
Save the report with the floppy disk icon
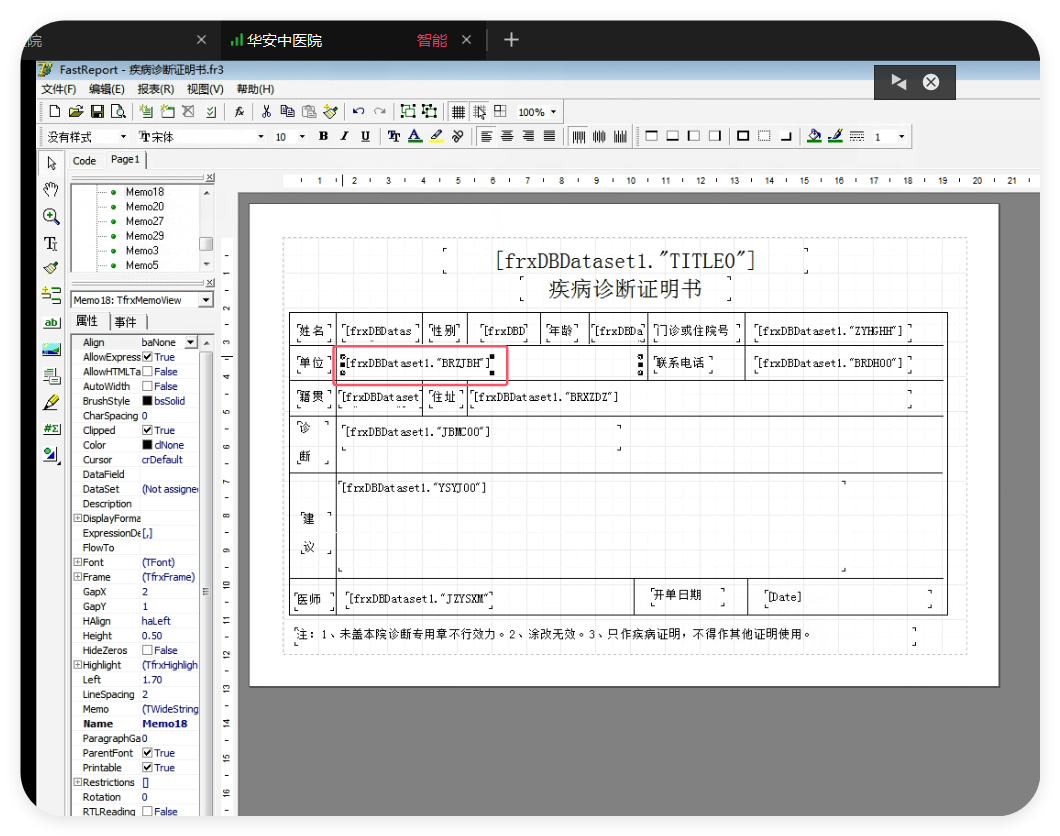(97, 112)
